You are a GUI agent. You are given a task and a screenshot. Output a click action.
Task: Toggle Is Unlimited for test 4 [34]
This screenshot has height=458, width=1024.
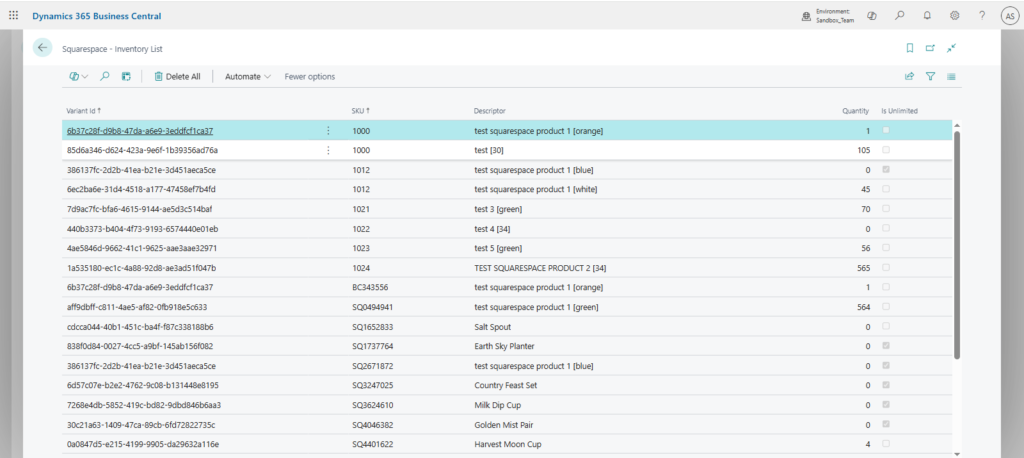(886, 228)
